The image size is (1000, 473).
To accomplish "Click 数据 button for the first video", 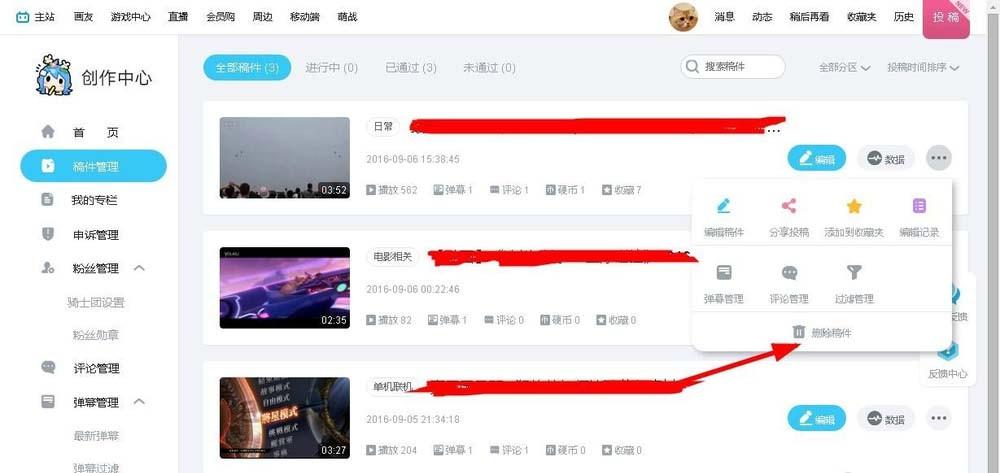I will pyautogui.click(x=885, y=158).
